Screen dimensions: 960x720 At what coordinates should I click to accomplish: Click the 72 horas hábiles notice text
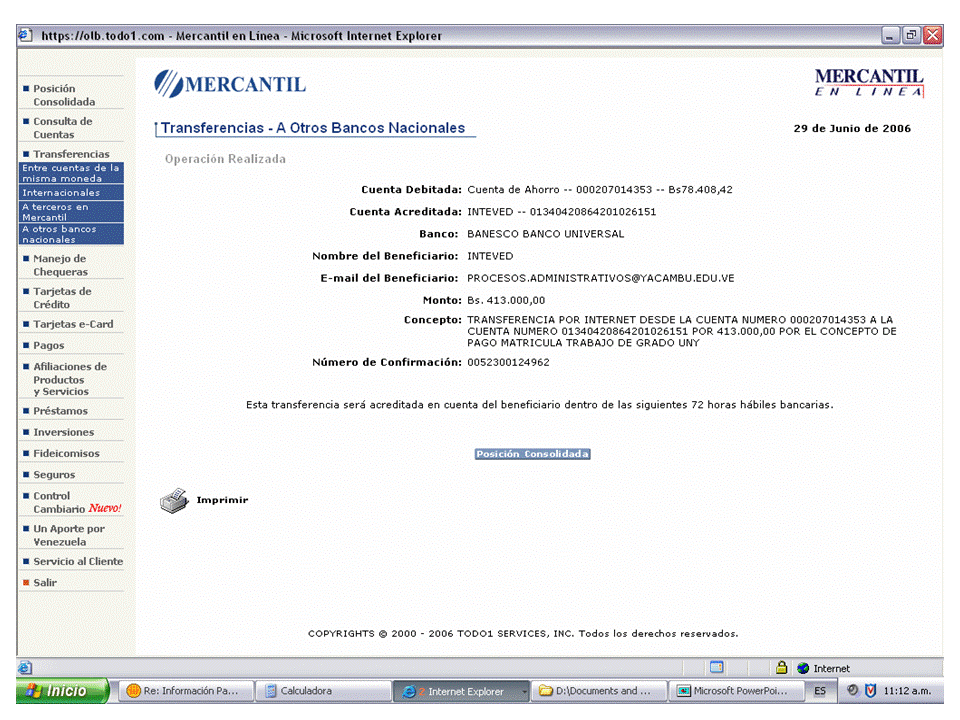pyautogui.click(x=539, y=405)
